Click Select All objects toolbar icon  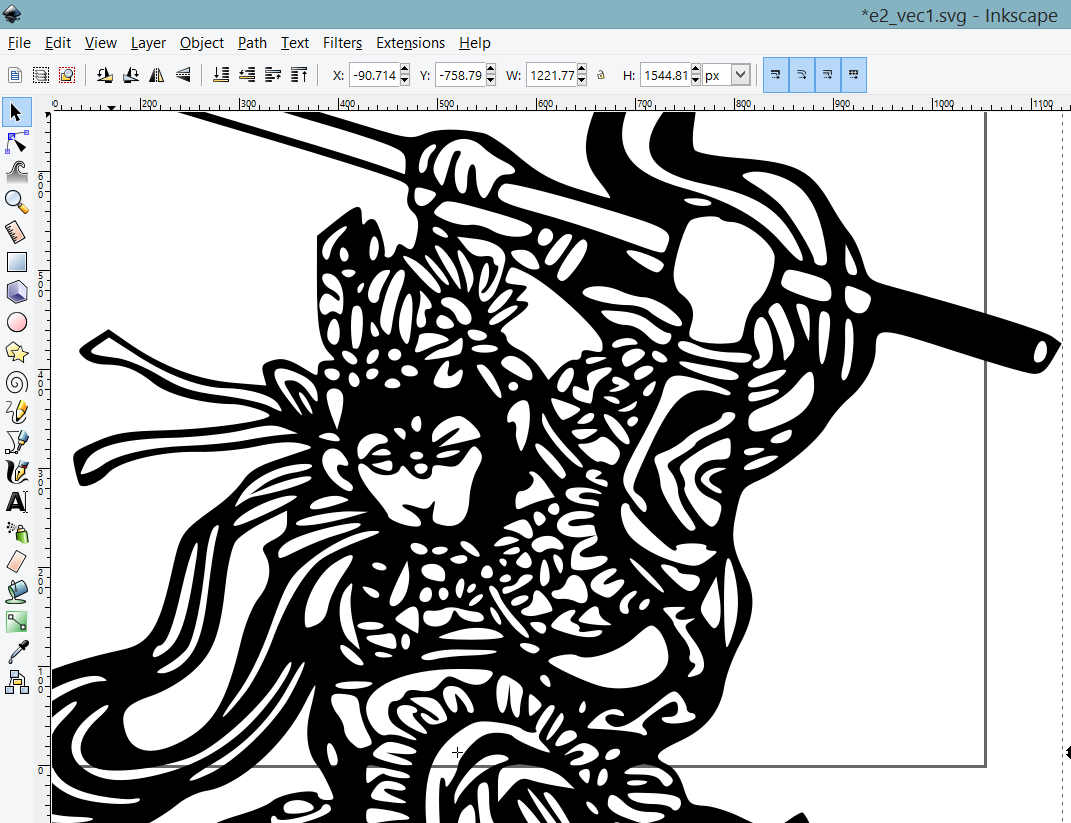pos(15,75)
